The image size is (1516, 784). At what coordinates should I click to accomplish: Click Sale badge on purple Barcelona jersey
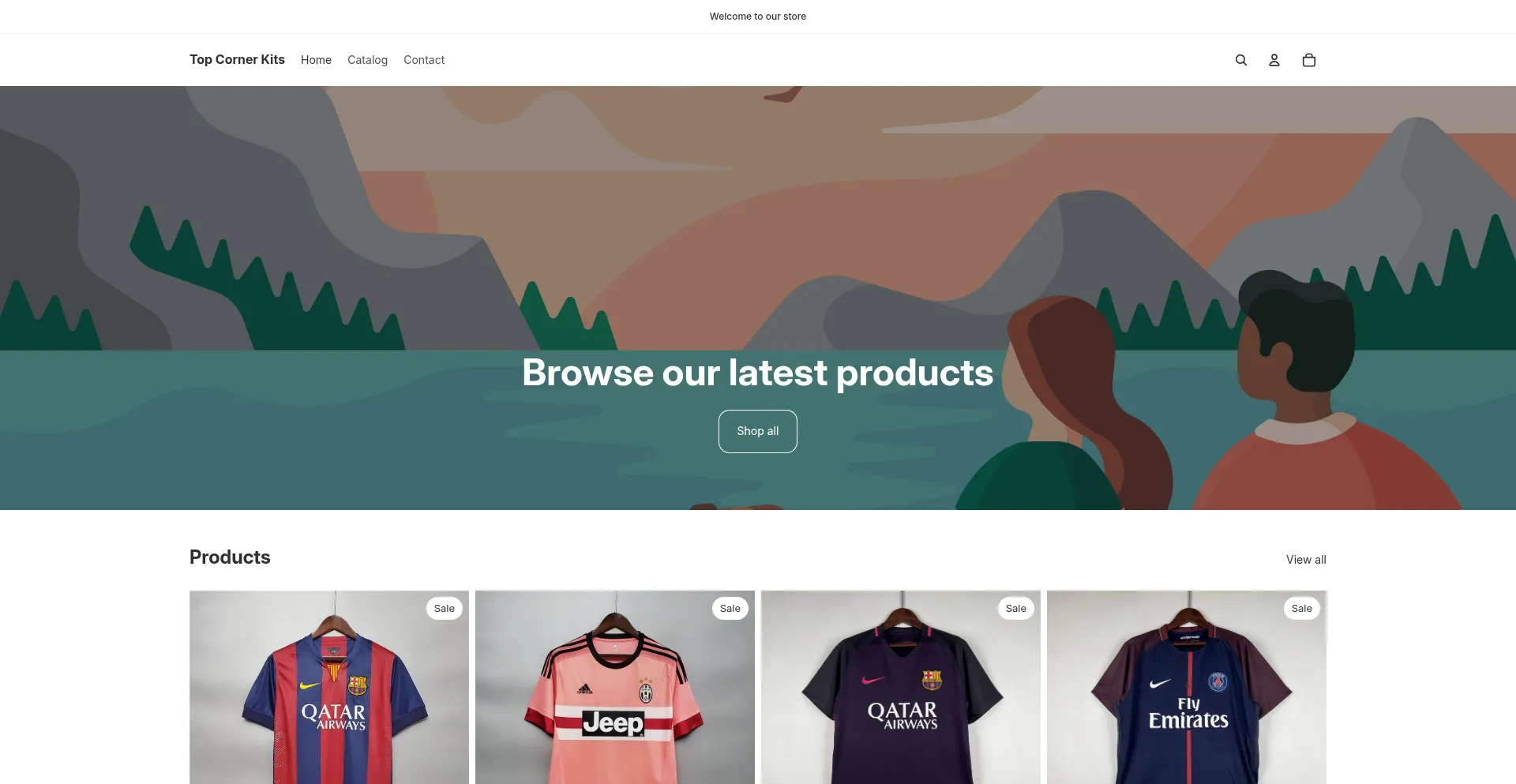(x=1016, y=609)
